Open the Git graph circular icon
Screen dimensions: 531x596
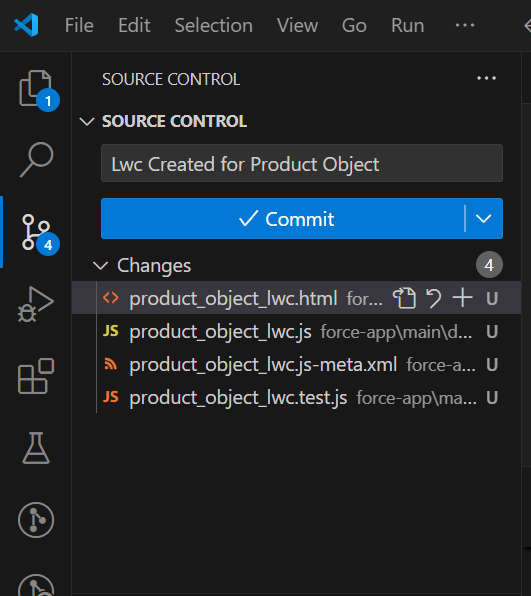tap(36, 520)
